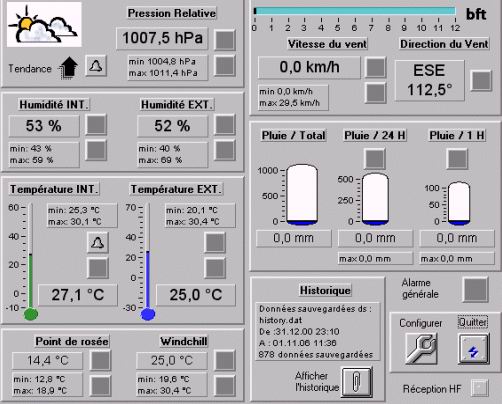Click the Quitter label
This screenshot has width=502, height=404.
[473, 322]
